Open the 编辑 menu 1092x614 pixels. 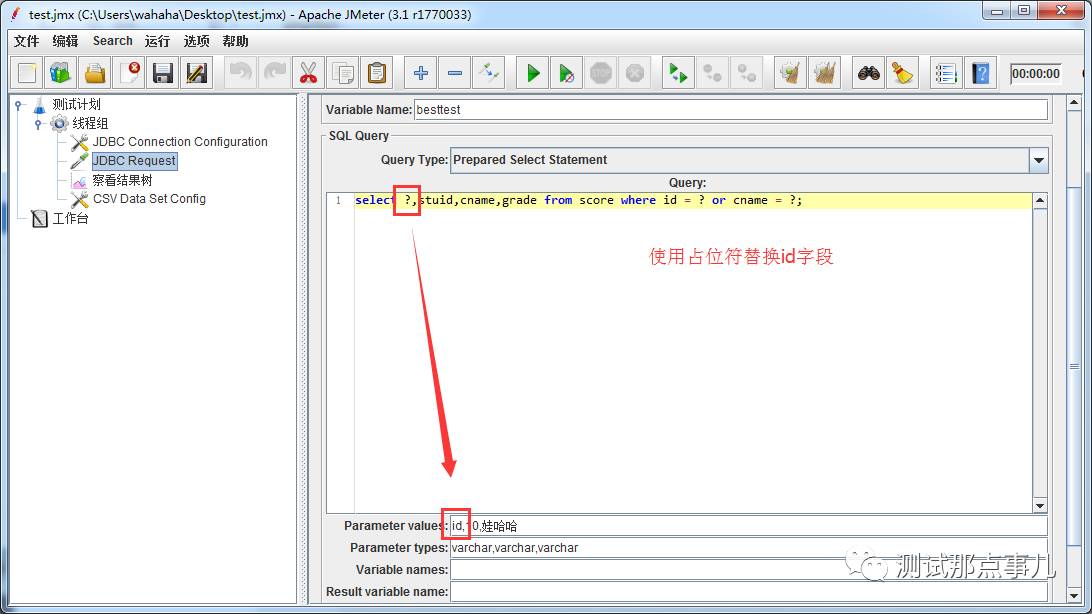point(65,41)
